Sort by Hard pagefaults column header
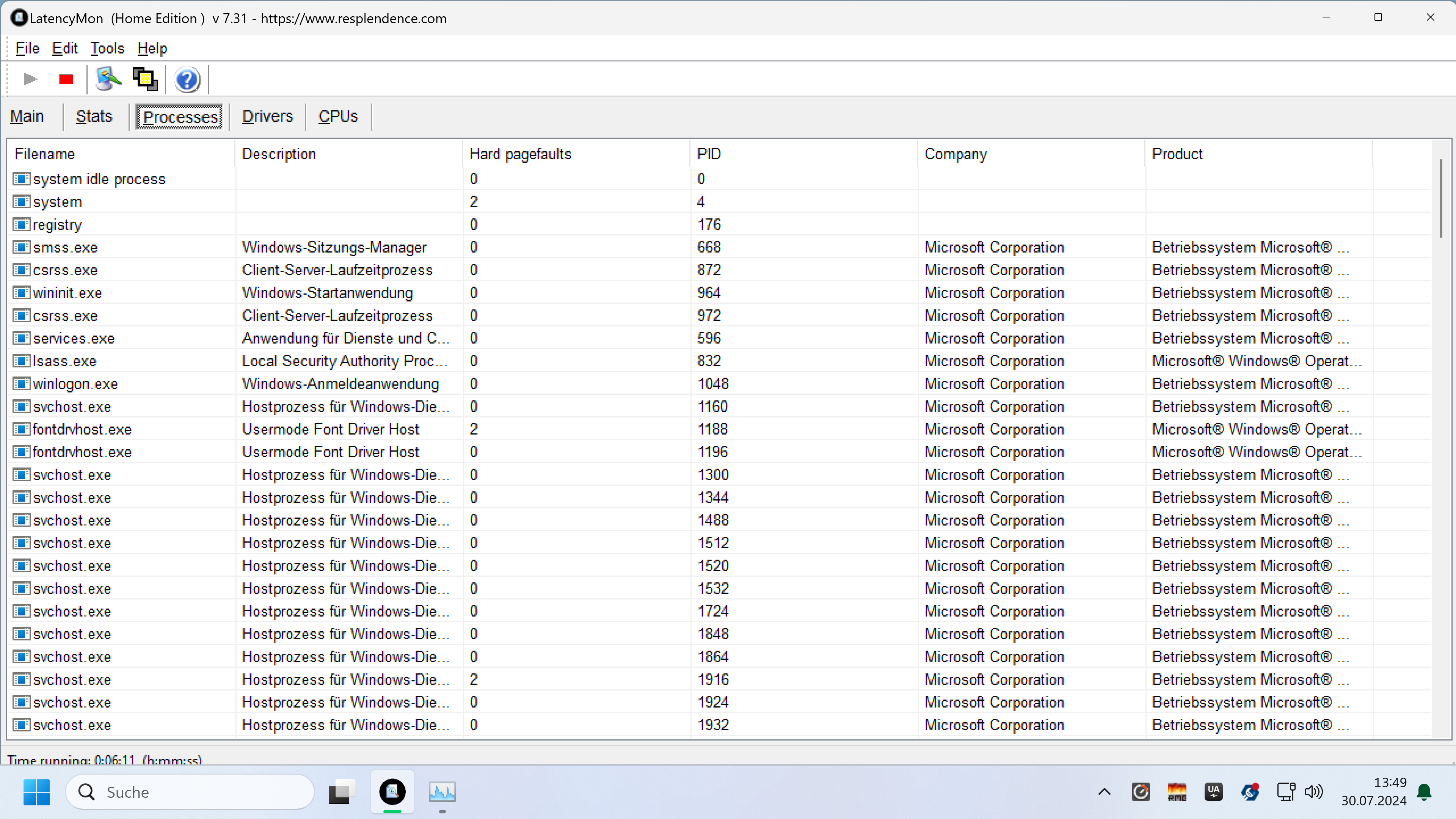 (x=520, y=154)
